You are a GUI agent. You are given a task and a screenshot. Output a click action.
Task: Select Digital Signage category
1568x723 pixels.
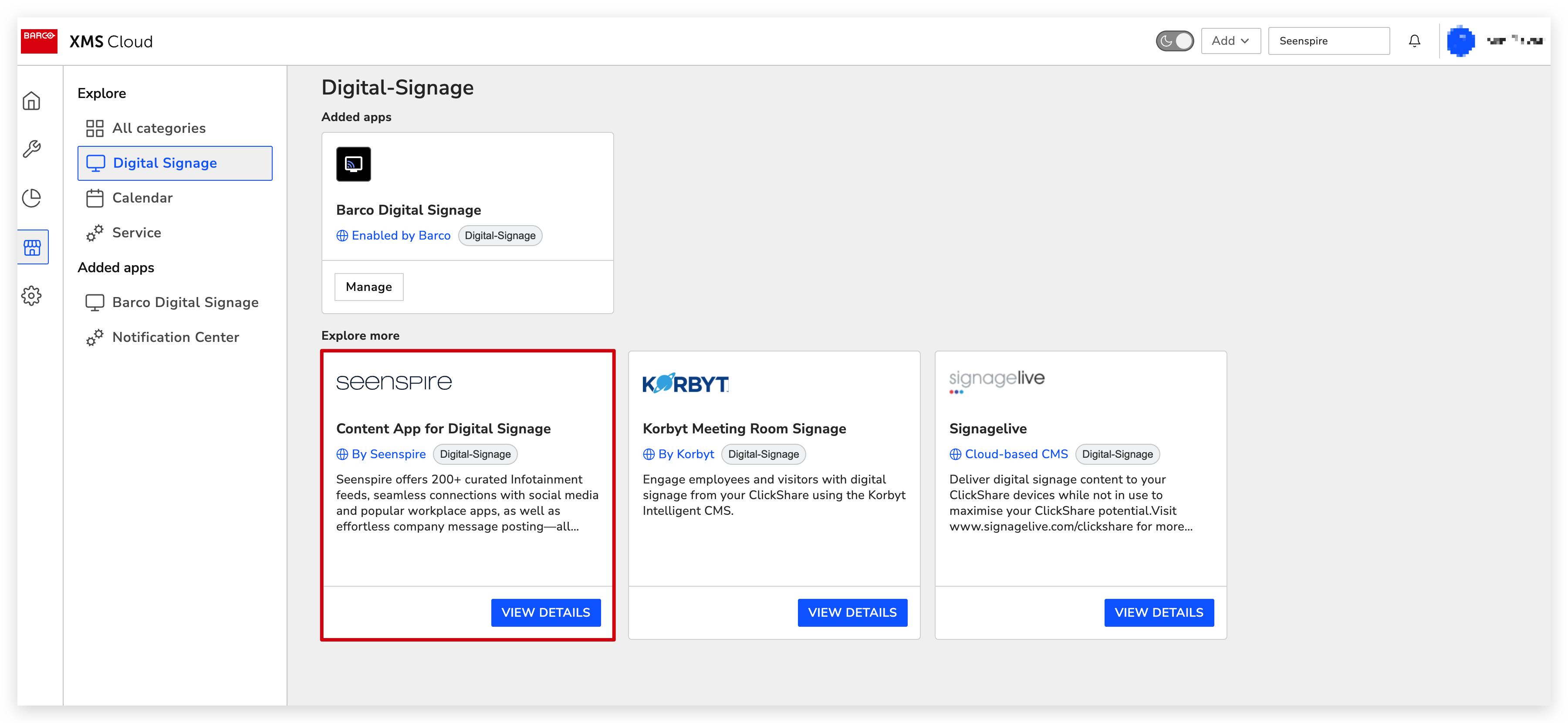pos(175,163)
